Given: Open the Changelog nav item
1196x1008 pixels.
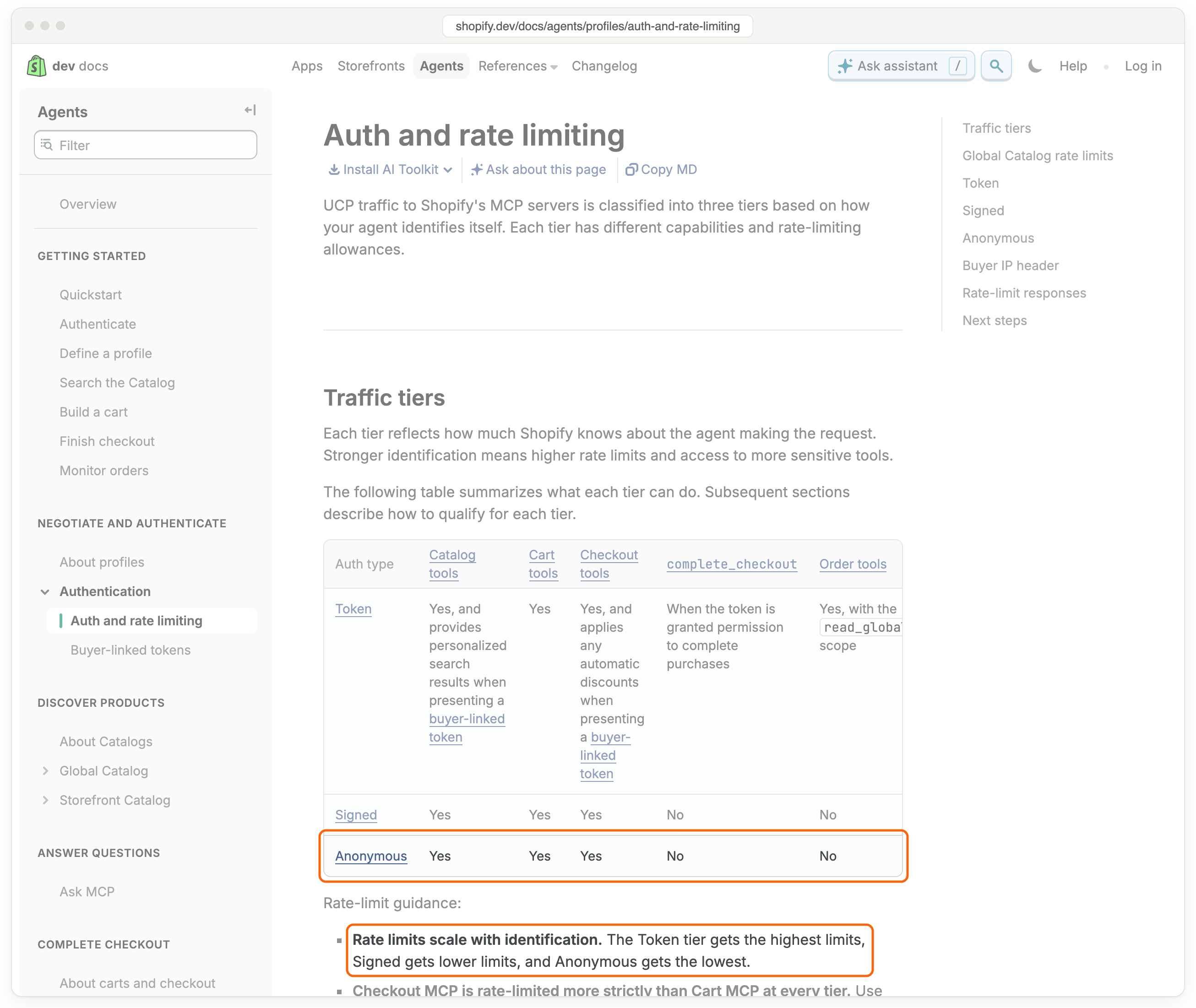Looking at the screenshot, I should 604,66.
